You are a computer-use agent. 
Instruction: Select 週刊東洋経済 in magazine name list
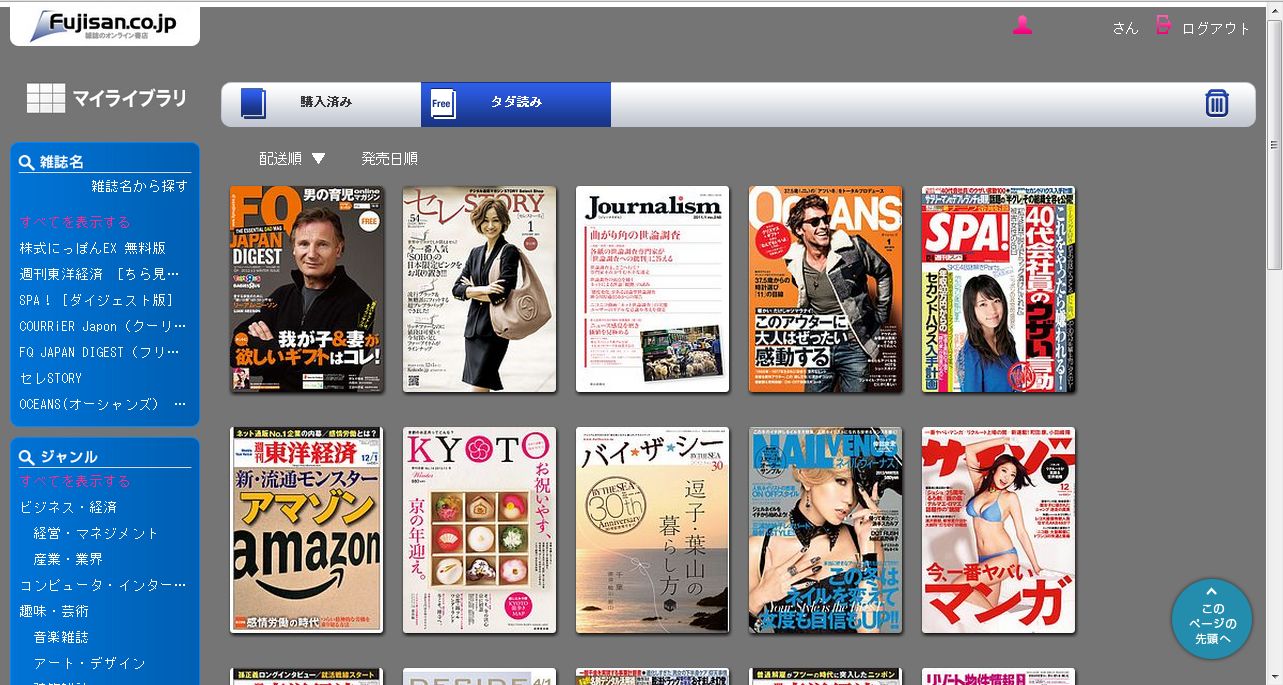[99, 274]
